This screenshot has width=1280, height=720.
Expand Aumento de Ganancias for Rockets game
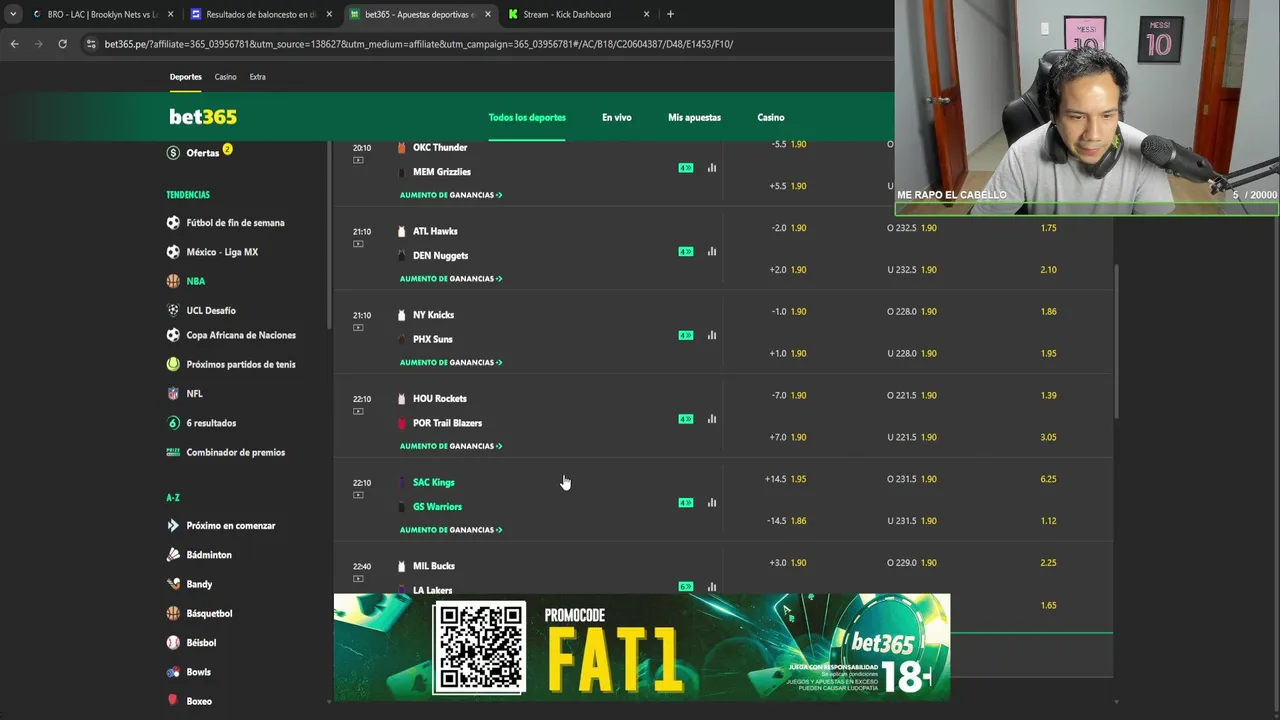click(x=451, y=446)
